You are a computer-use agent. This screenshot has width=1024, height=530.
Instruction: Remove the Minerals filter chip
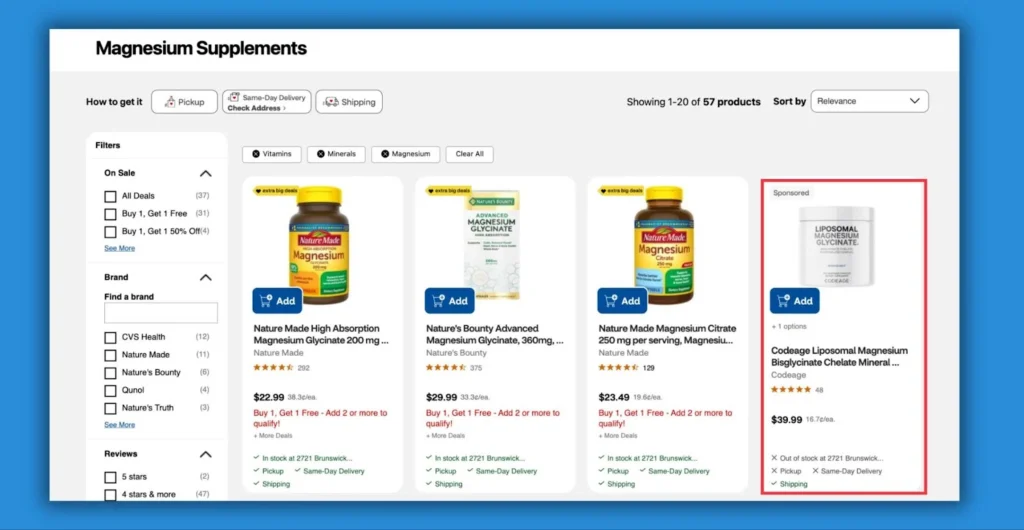(x=321, y=154)
